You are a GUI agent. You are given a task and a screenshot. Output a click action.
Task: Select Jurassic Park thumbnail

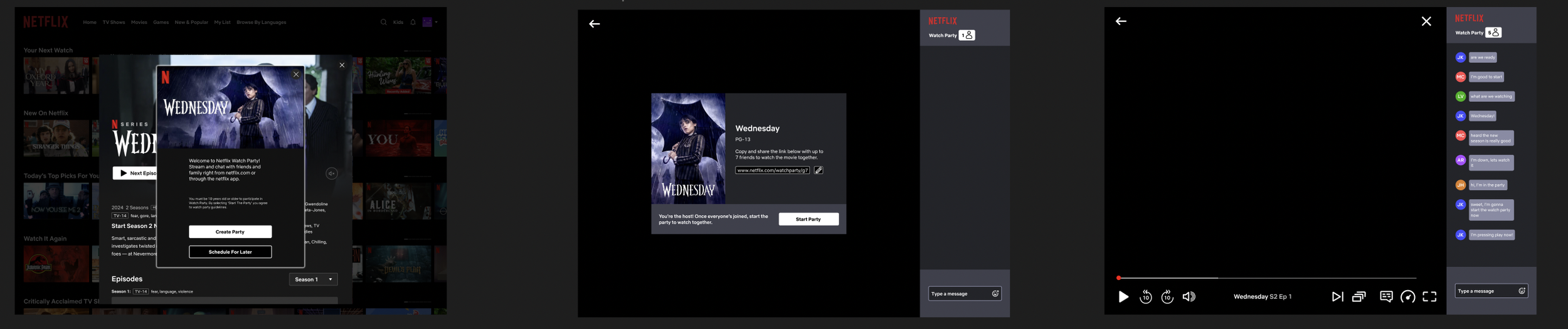(56, 264)
